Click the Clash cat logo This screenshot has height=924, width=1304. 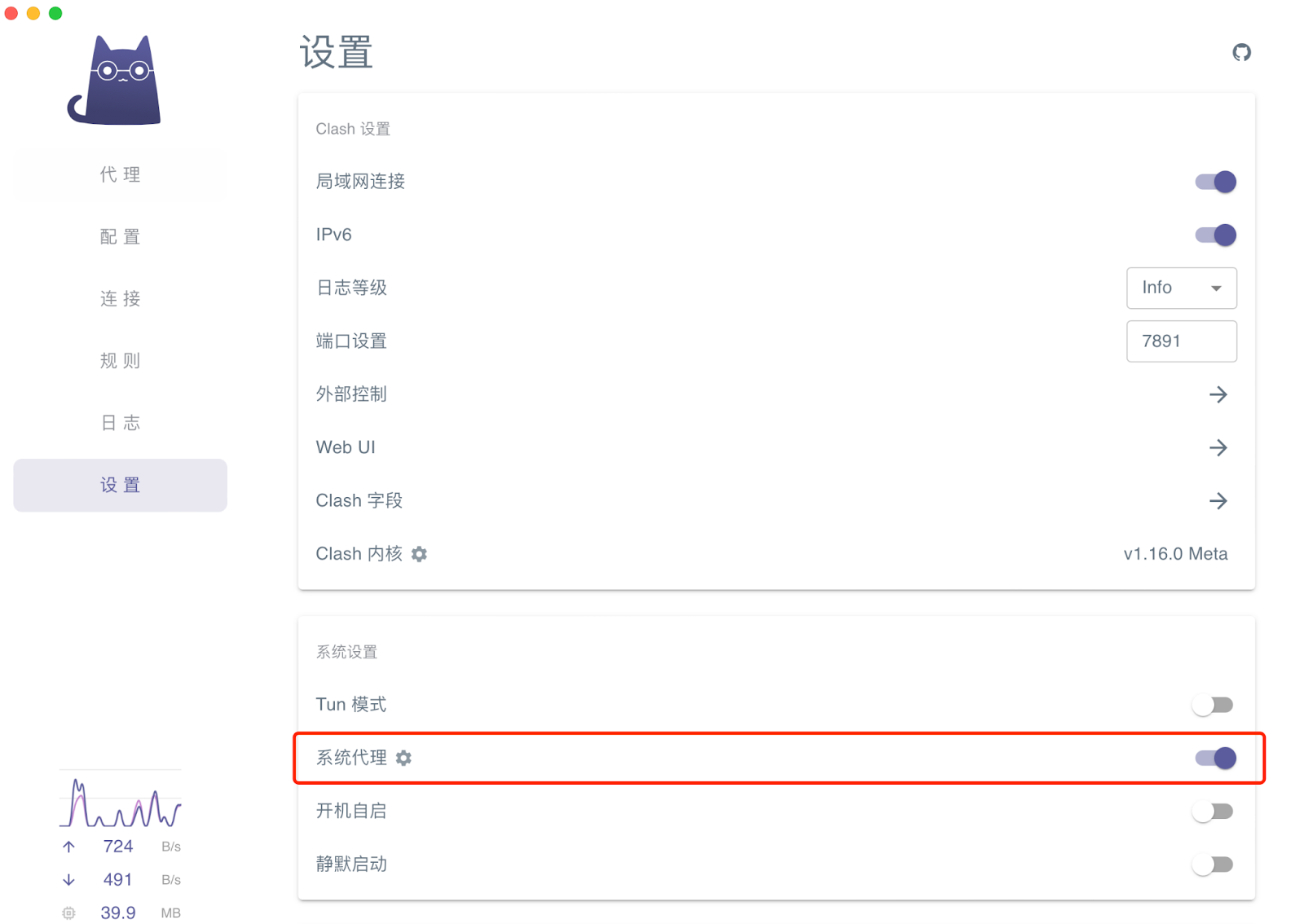pos(115,81)
